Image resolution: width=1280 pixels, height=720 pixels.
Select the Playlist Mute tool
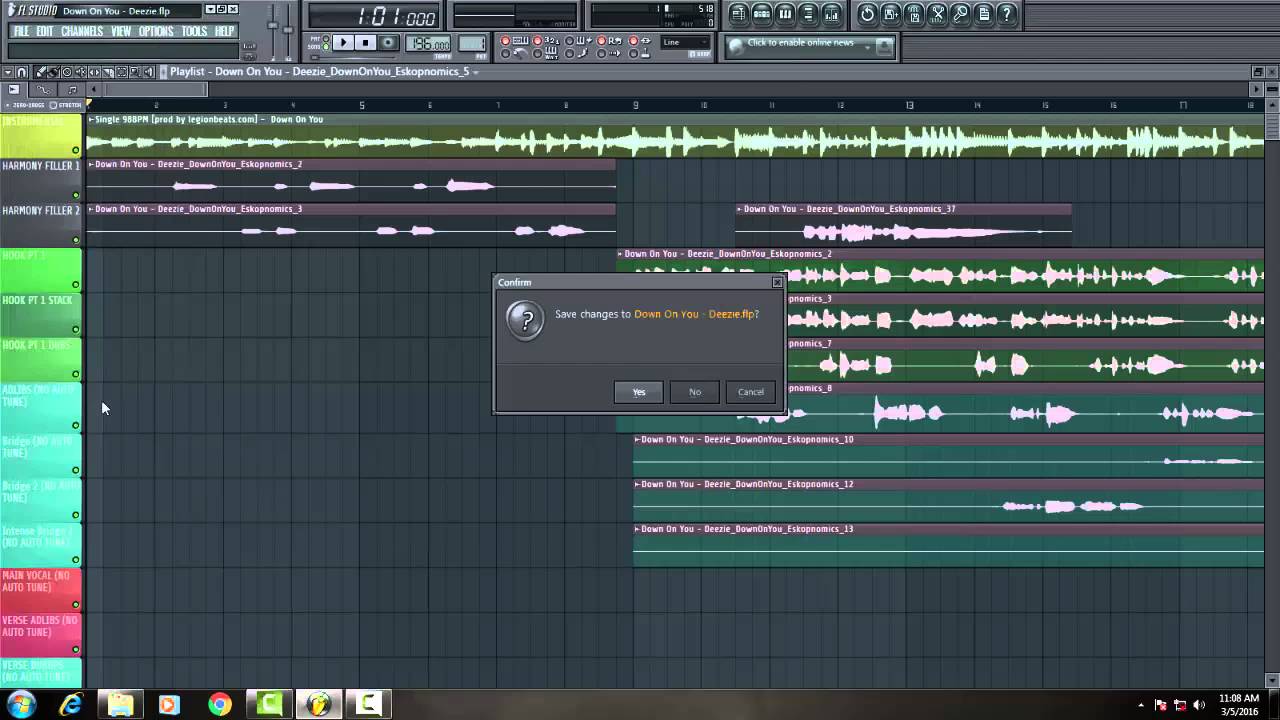click(80, 72)
